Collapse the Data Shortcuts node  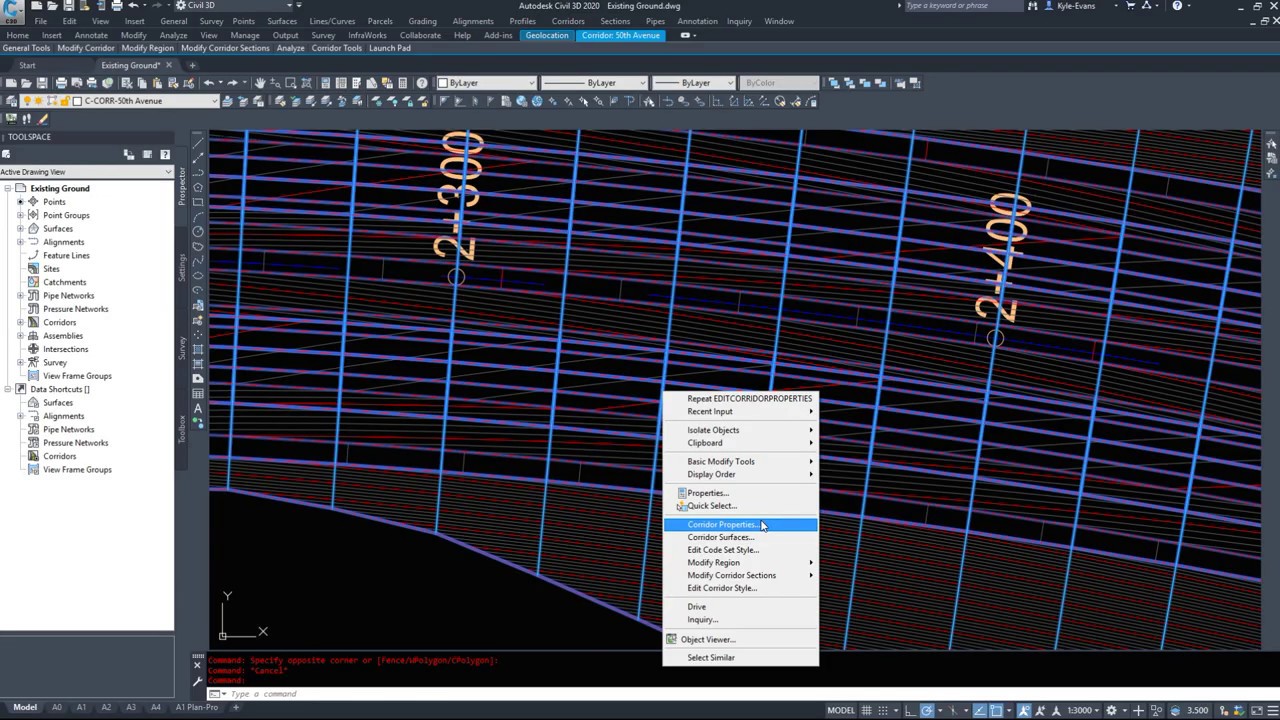coord(8,389)
